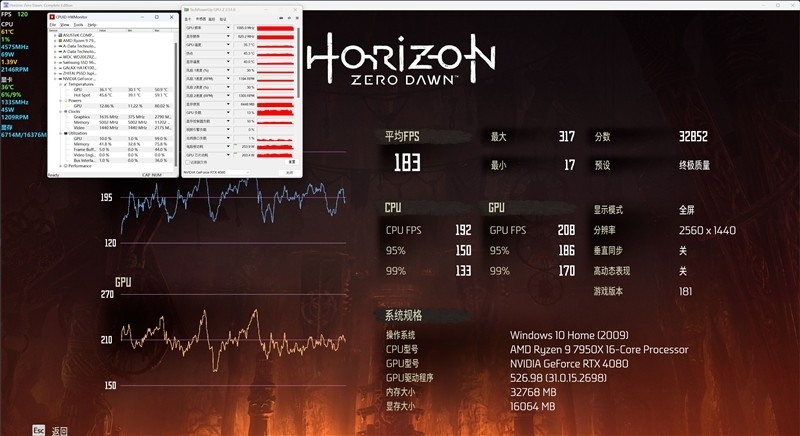Screen dimensions: 800x436
Task: Click the GPU-Z refresh icon
Action: 289,18
